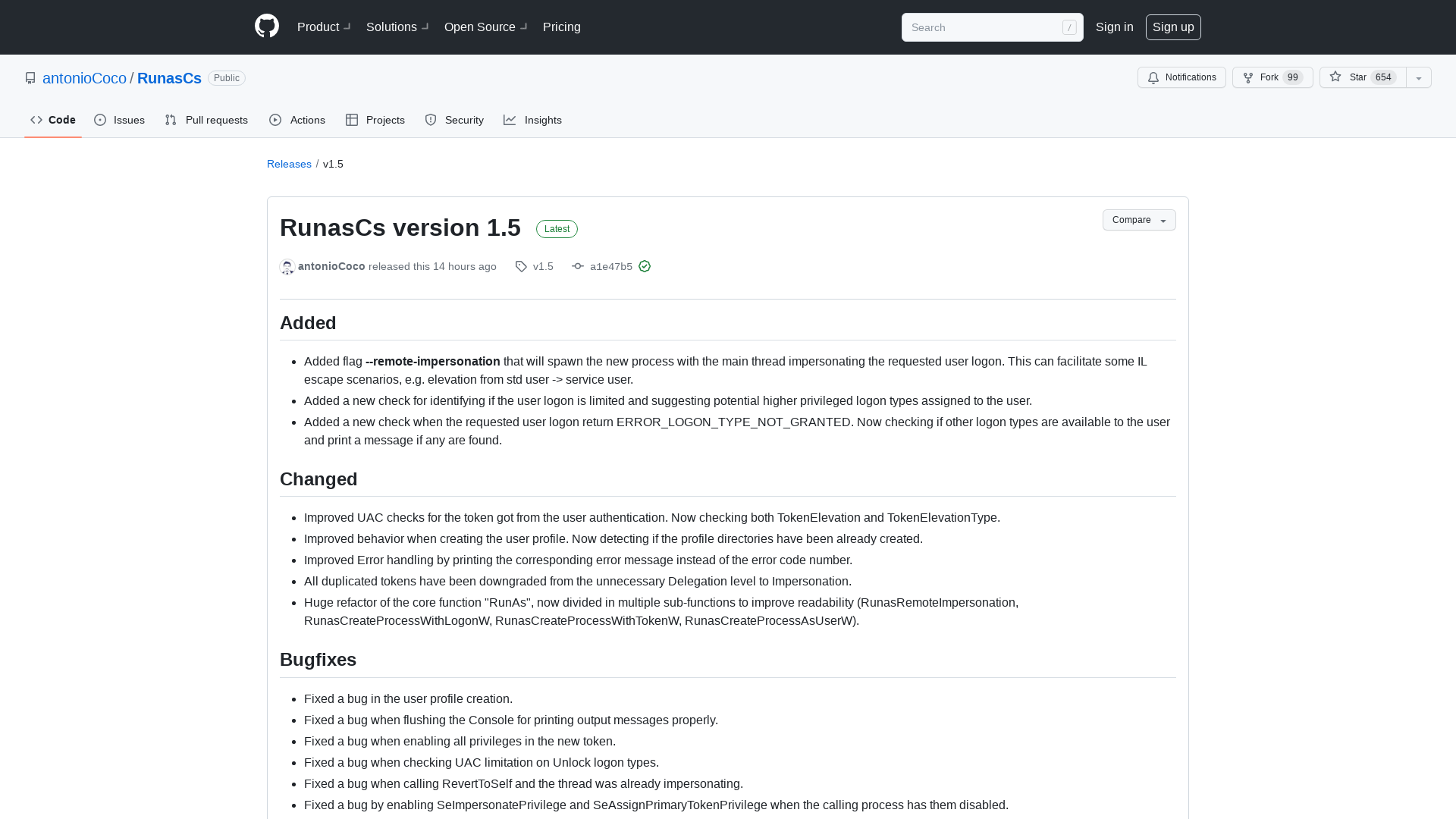1456x819 pixels.
Task: Open the Actions tab
Action: click(x=297, y=120)
